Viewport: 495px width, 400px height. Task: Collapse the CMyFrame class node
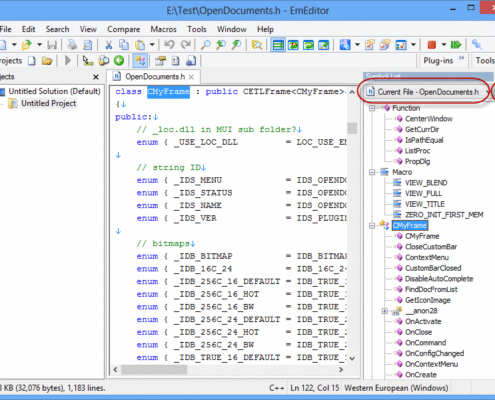point(372,226)
